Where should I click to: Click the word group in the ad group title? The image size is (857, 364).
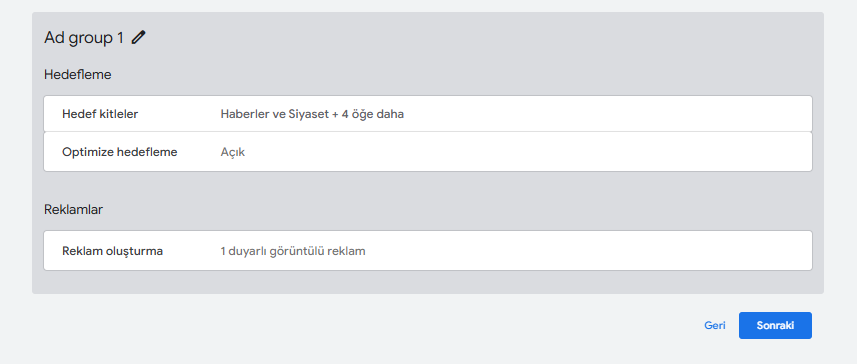pos(91,39)
